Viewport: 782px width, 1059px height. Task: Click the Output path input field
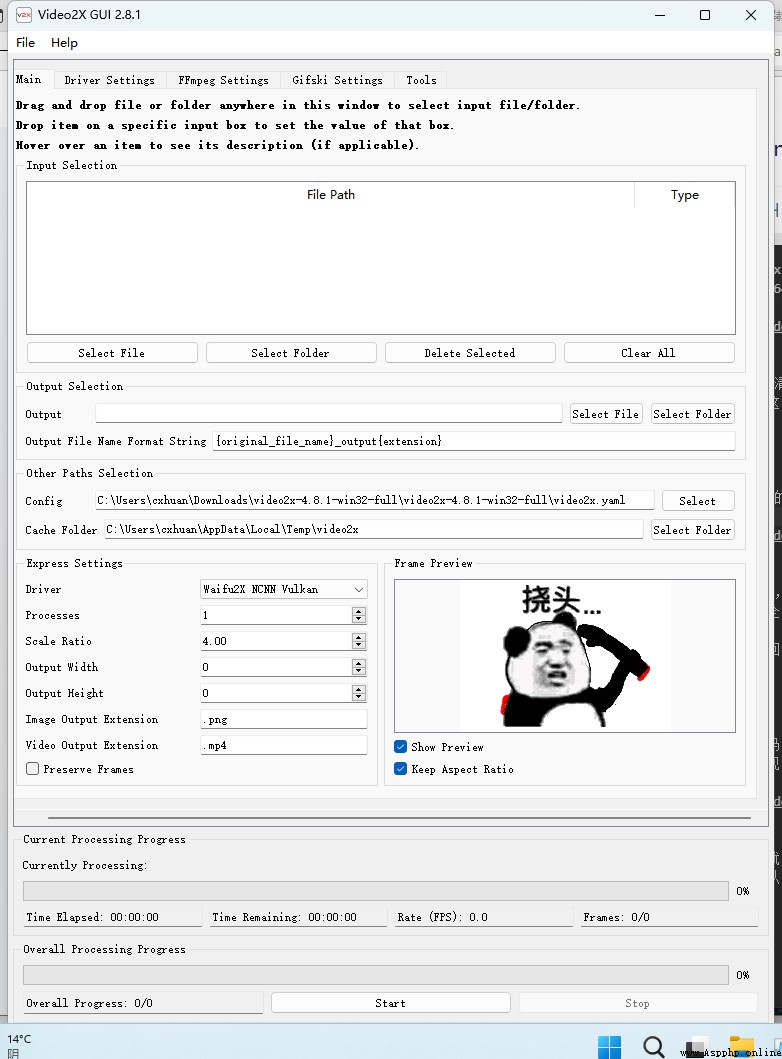coord(329,413)
